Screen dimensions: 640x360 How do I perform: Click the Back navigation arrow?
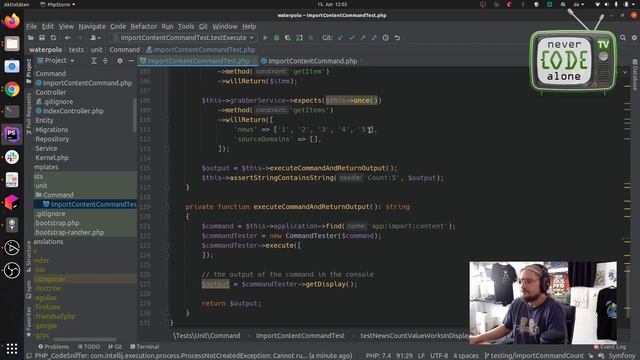pyautogui.click(x=68, y=38)
